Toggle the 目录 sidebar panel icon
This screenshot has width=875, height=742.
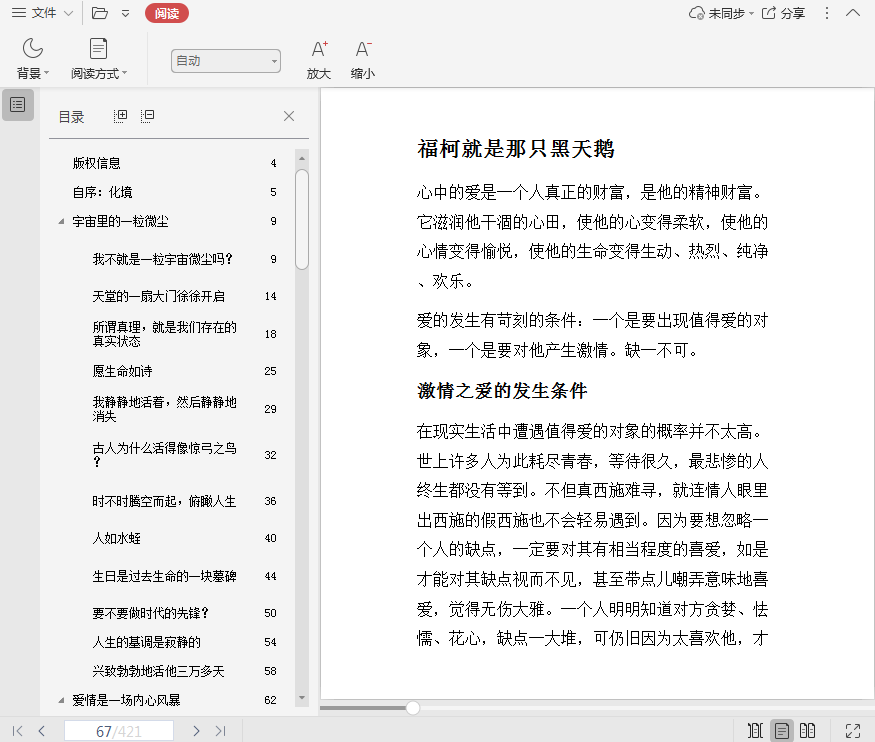(18, 104)
